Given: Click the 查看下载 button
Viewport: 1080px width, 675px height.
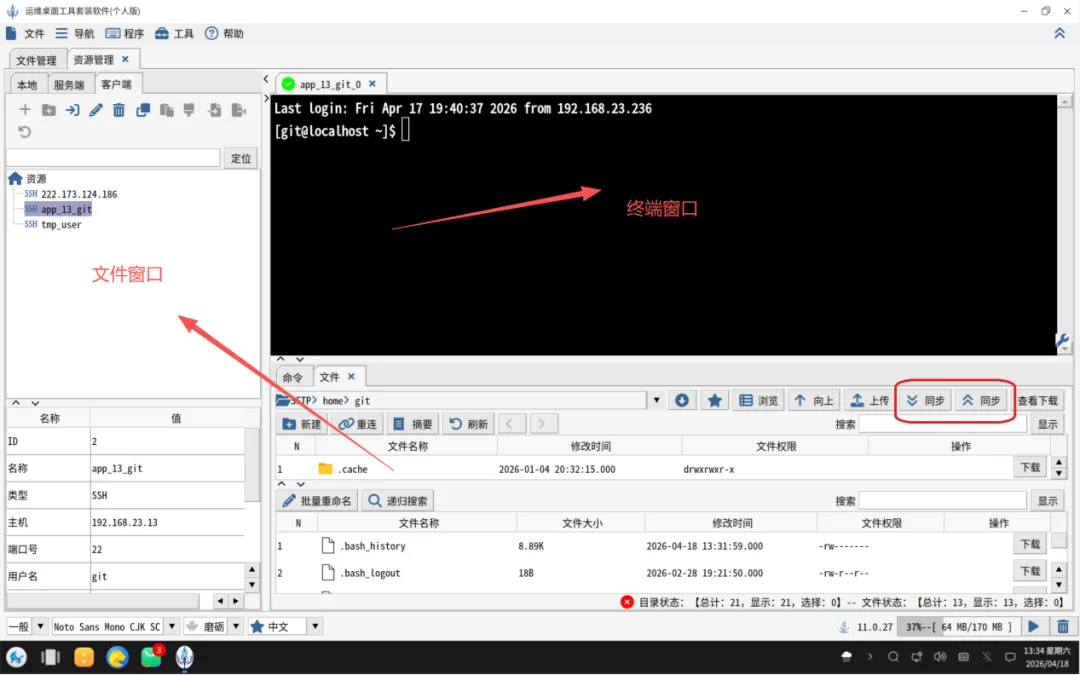Looking at the screenshot, I should 1038,400.
